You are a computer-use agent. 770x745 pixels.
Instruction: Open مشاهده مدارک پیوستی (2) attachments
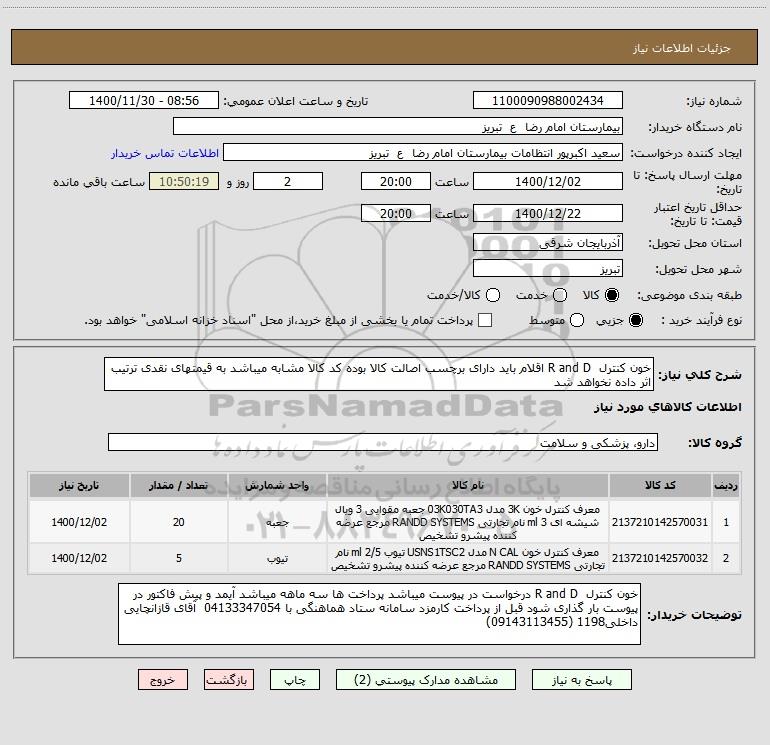pyautogui.click(x=426, y=680)
